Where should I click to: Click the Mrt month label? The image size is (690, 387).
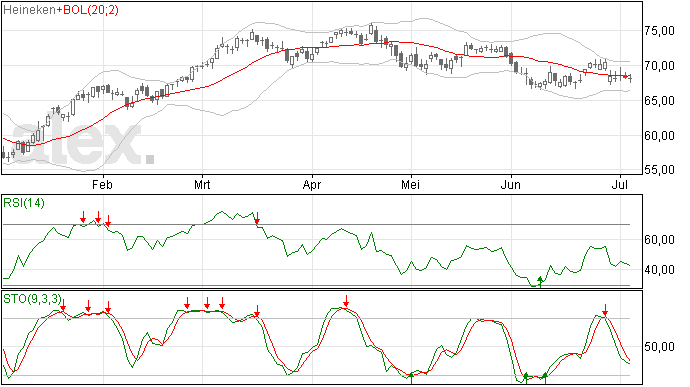point(202,184)
